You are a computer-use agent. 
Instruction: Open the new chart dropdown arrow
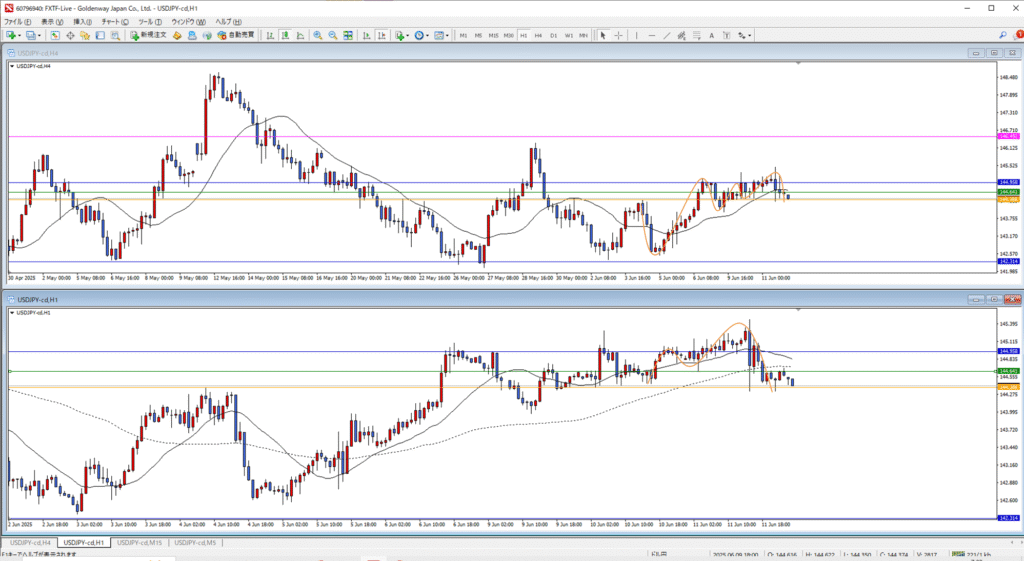[19, 35]
